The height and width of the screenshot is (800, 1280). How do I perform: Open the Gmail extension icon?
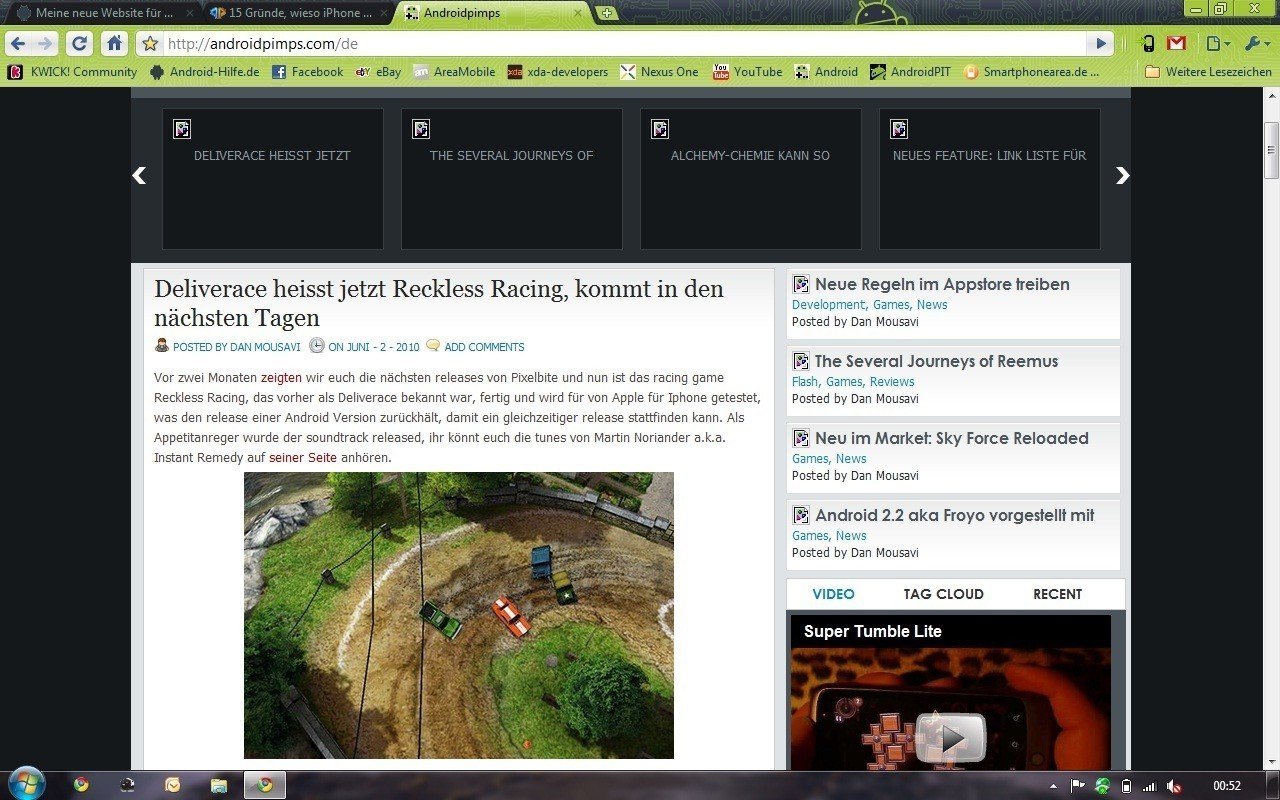tap(1176, 44)
